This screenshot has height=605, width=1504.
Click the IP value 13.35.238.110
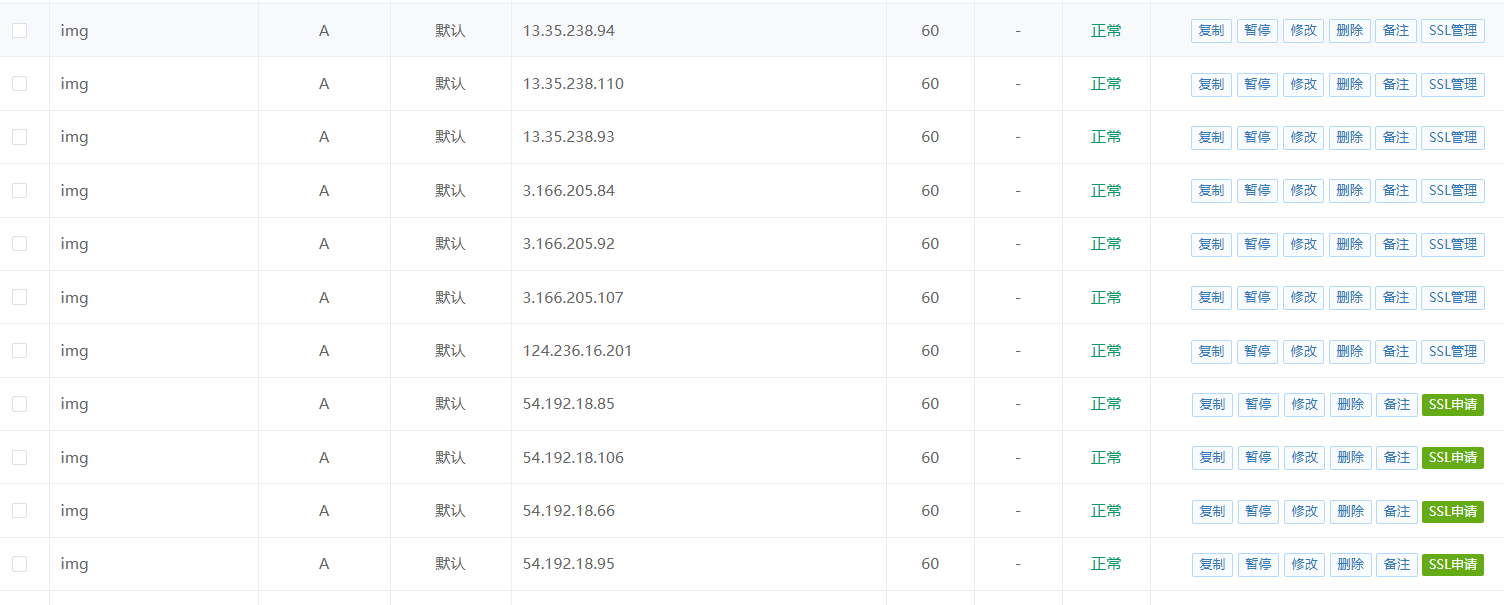coord(573,84)
